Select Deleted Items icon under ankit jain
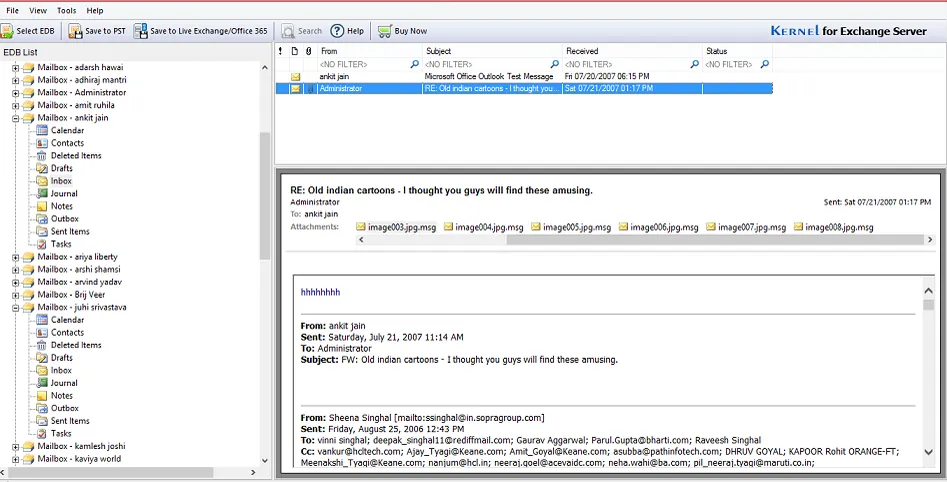The image size is (947, 482). [42, 156]
